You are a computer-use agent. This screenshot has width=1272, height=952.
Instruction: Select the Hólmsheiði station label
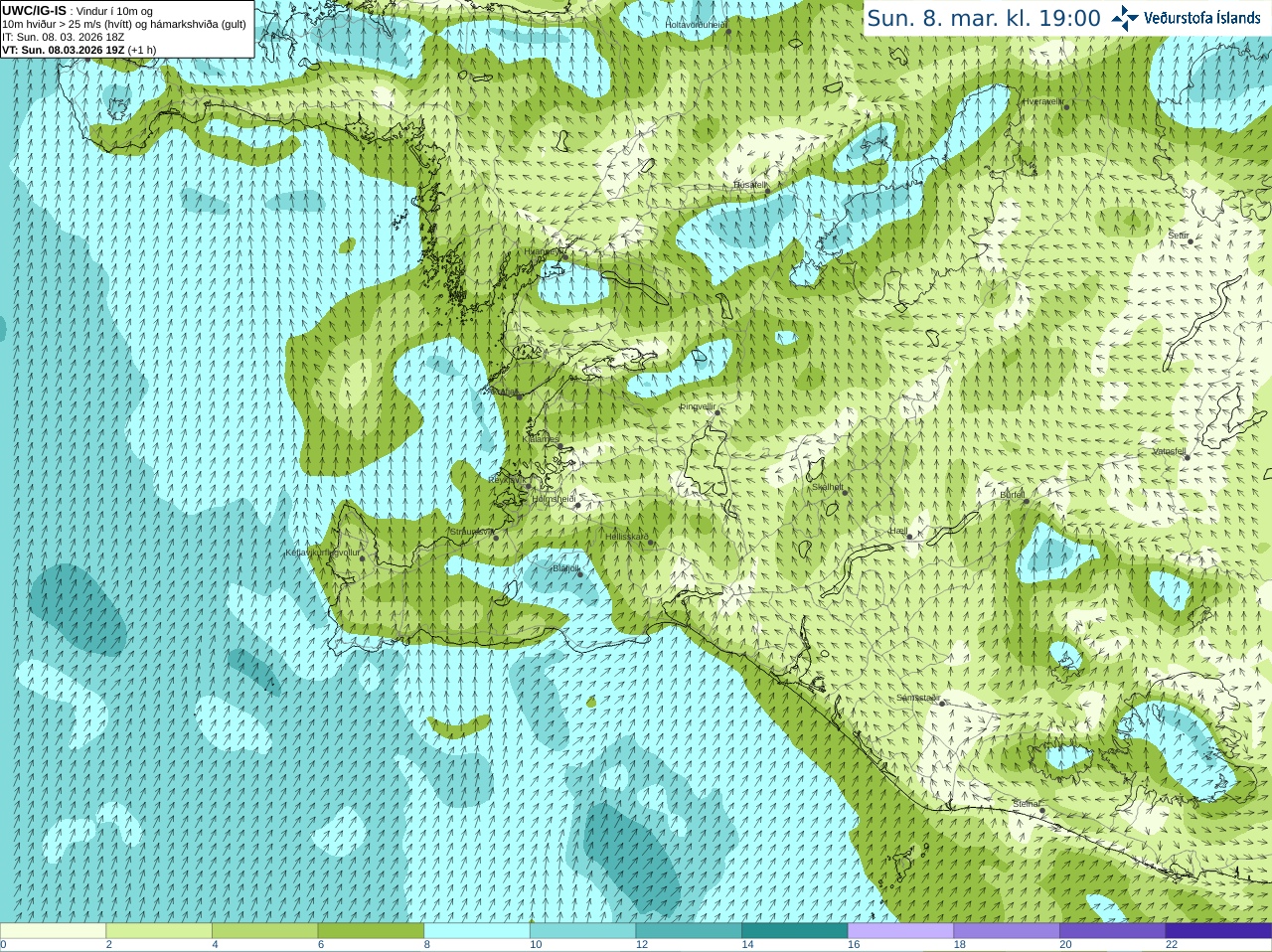tap(554, 499)
